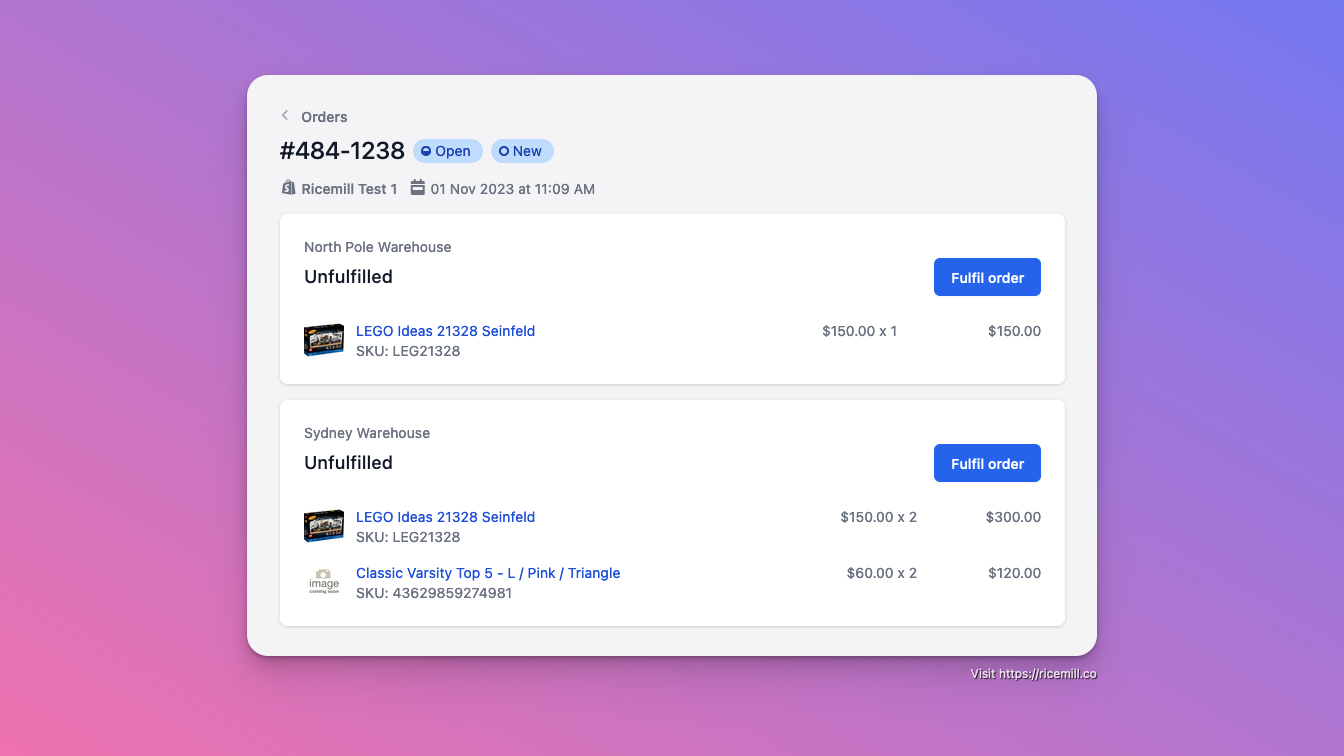Fulfil the North Pole Warehouse order
Image resolution: width=1344 pixels, height=756 pixels.
pyautogui.click(x=987, y=277)
